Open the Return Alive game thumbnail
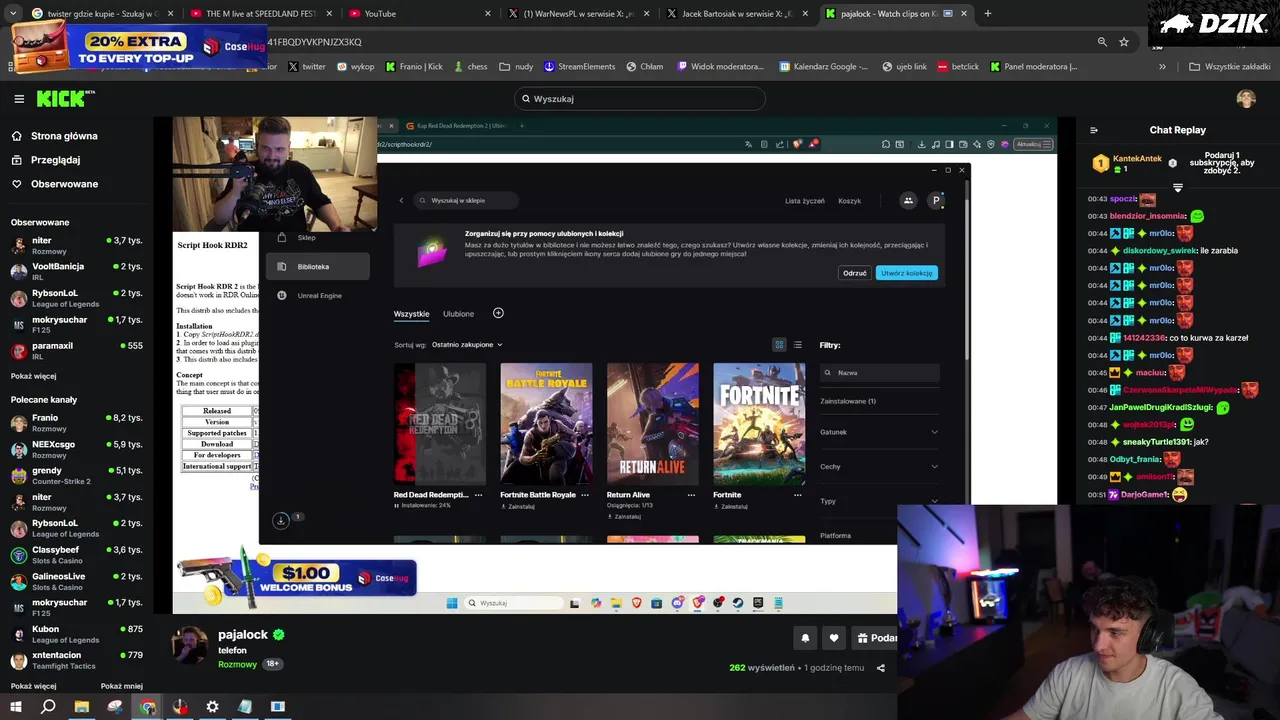Screen dimensions: 1280x720 pos(653,424)
